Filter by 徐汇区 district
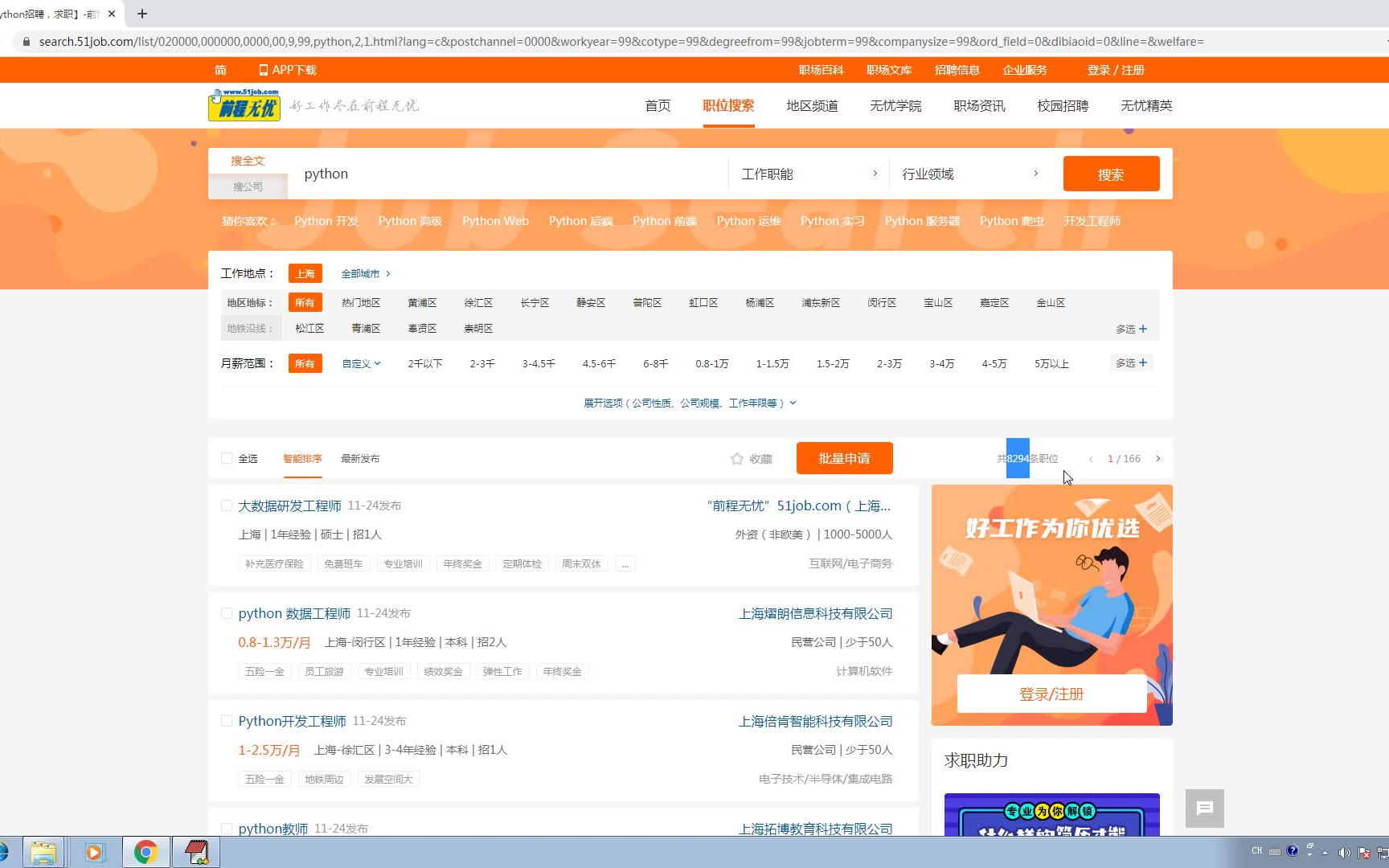This screenshot has height=868, width=1389. click(x=478, y=303)
